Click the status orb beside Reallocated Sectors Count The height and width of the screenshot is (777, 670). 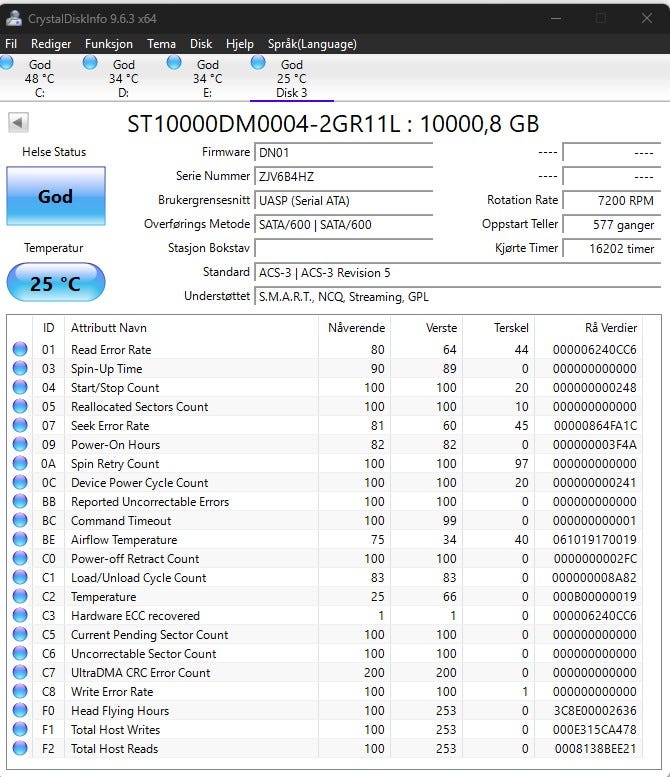point(20,407)
